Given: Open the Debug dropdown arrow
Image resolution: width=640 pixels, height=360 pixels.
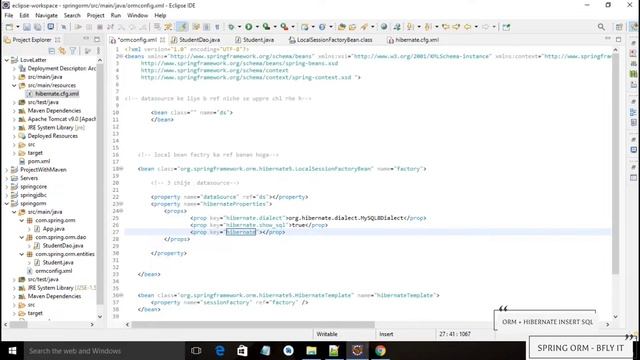Looking at the screenshot, I should 240,27.
